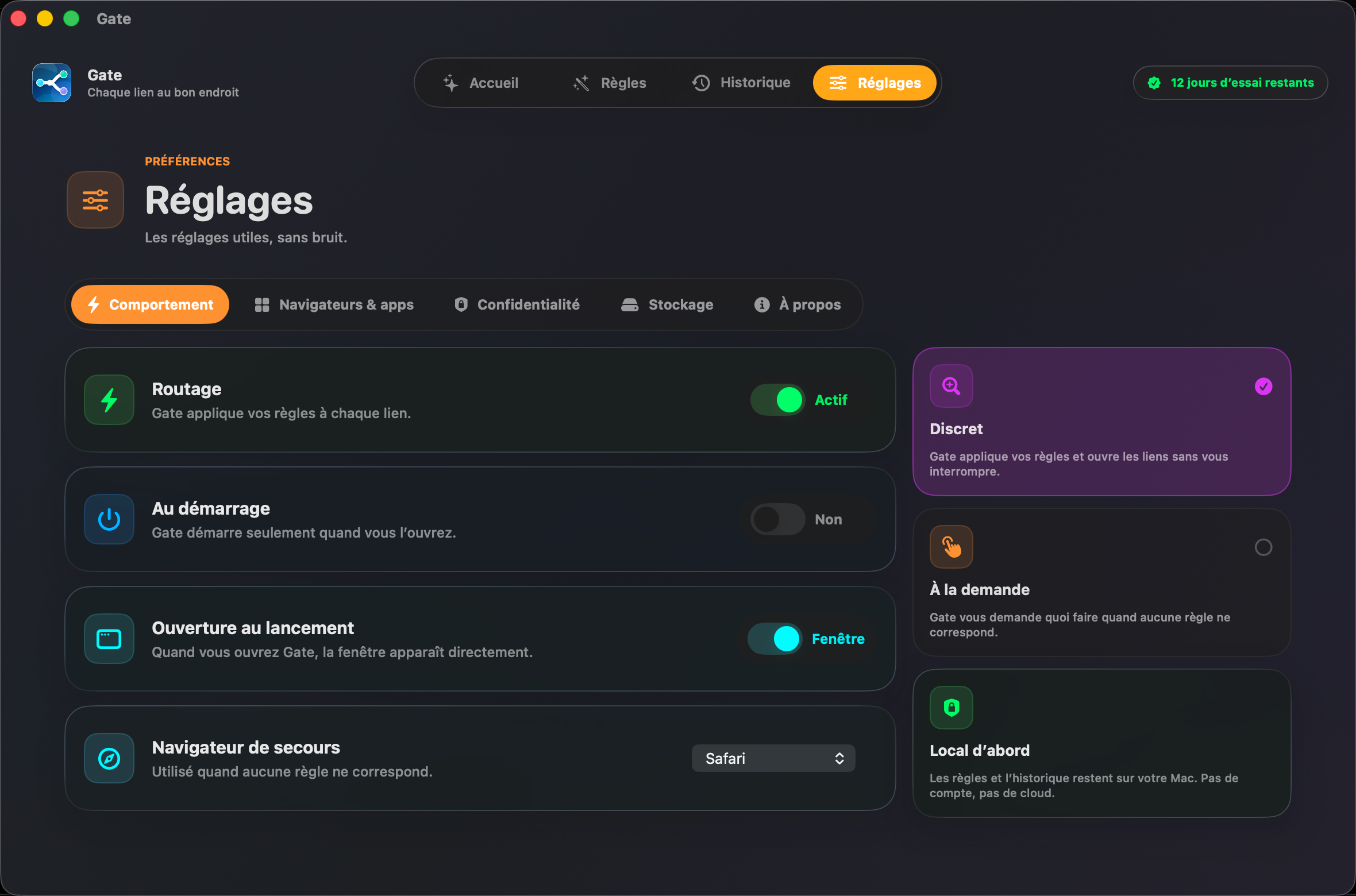Switch to the Historique tab
The width and height of the screenshot is (1356, 896).
coord(741,83)
